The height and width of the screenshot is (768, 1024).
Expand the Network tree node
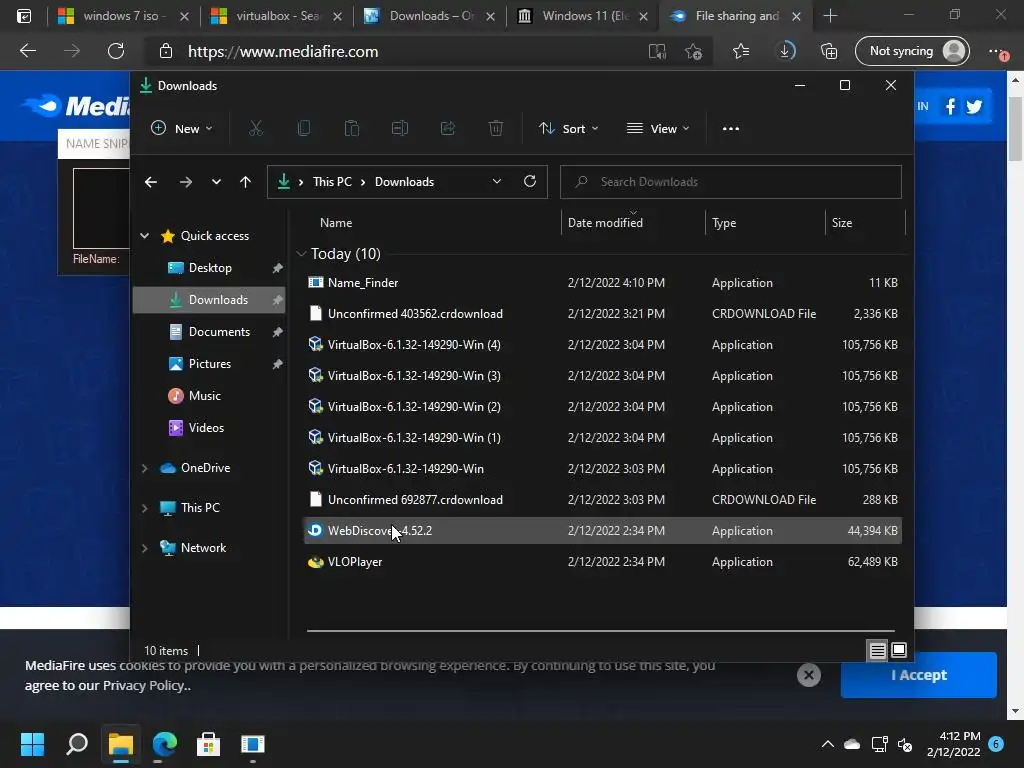click(x=144, y=548)
